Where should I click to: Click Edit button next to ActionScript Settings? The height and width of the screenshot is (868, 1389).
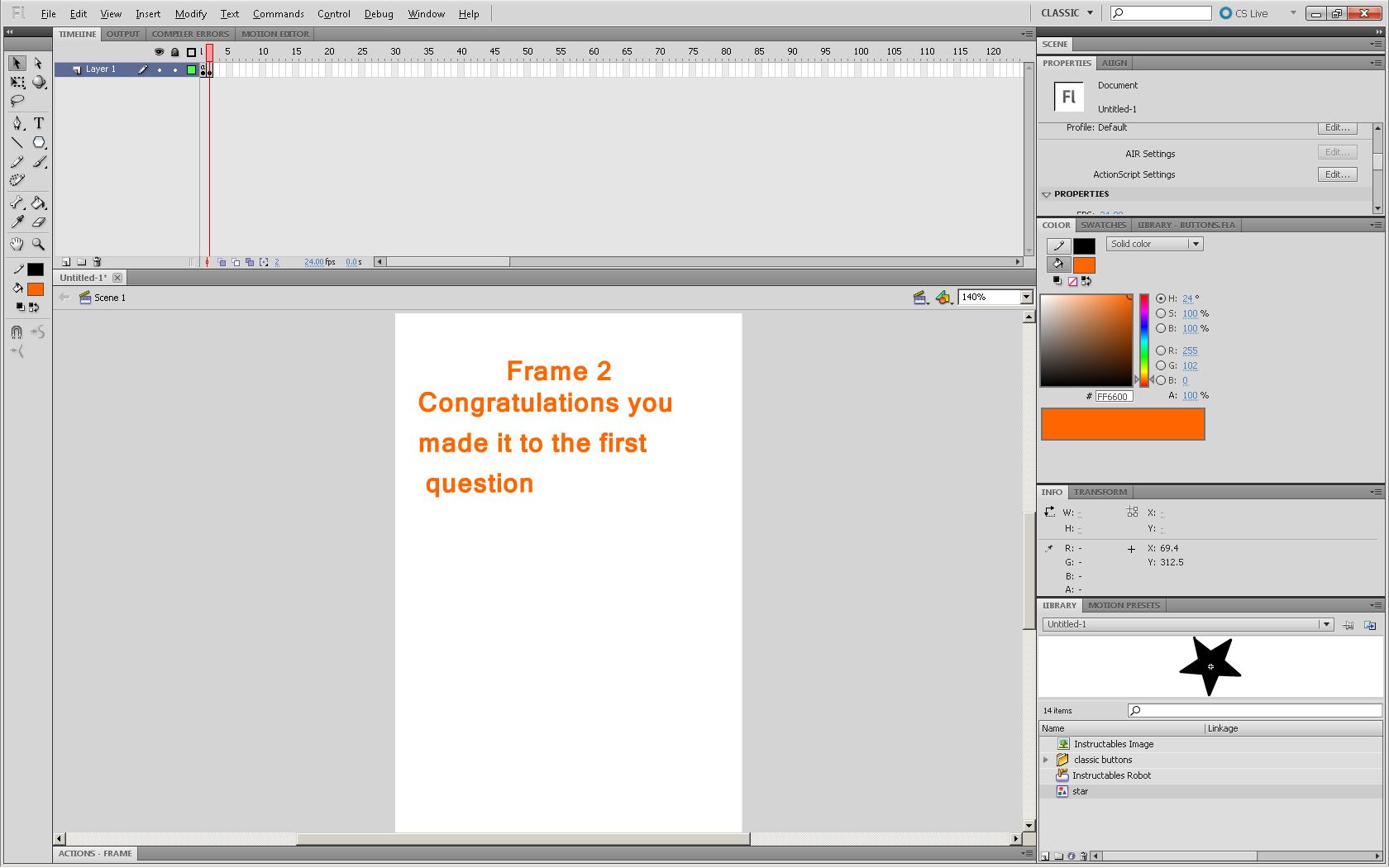coord(1337,174)
